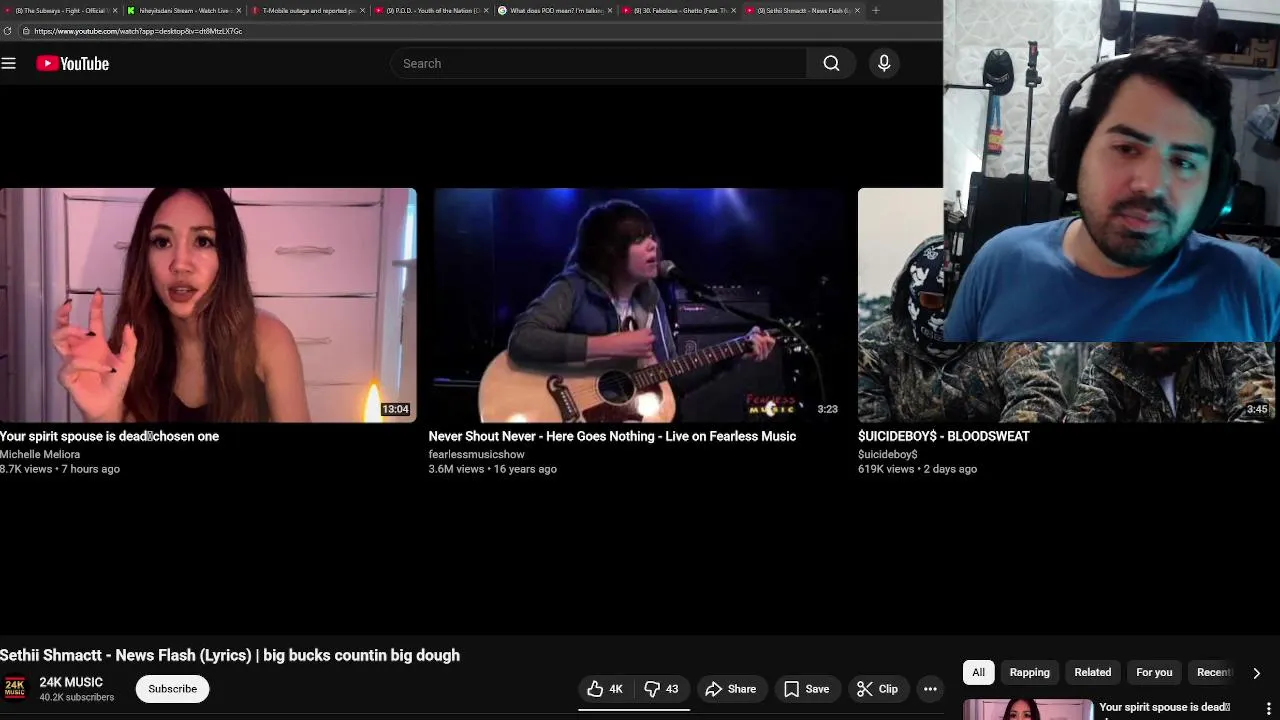Select the For you filter chip
Viewport: 1280px width, 720px height.
(1154, 672)
